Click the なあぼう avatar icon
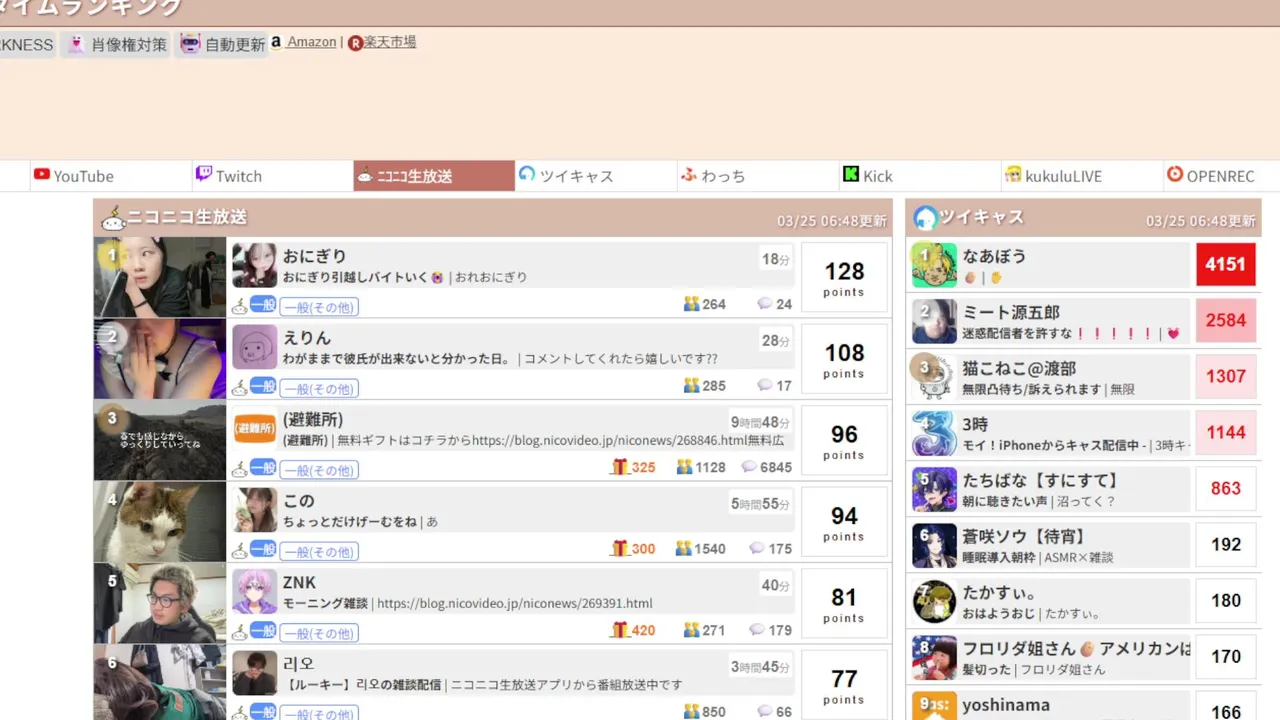 coord(934,265)
